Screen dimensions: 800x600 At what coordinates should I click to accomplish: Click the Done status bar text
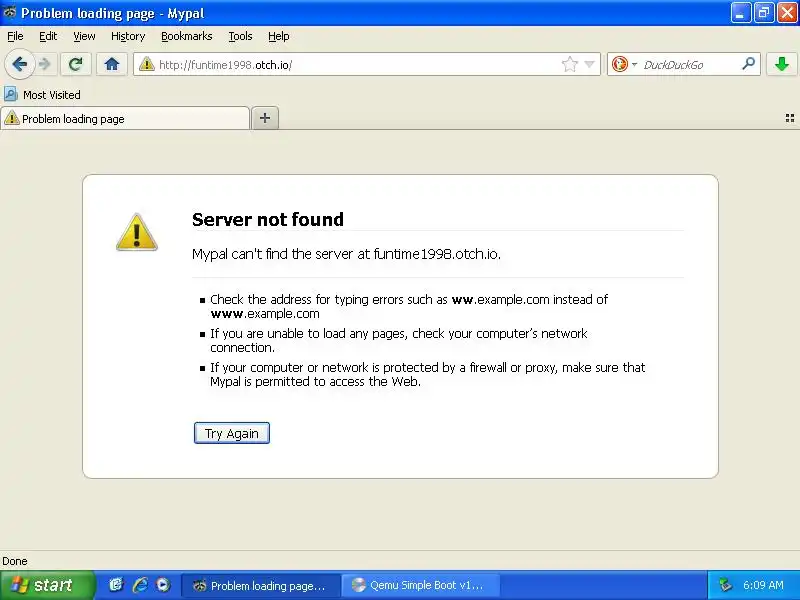15,561
